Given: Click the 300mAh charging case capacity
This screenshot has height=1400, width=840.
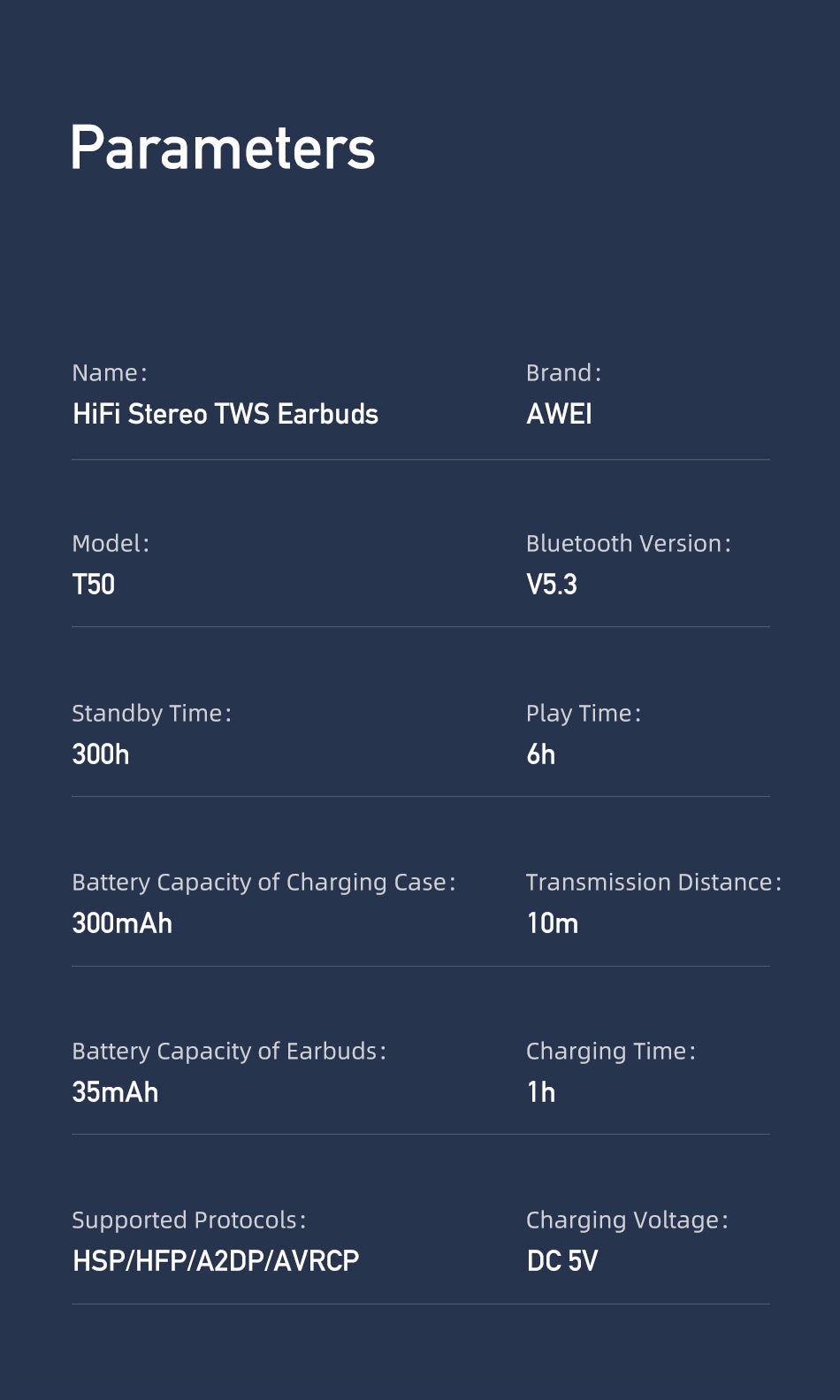Looking at the screenshot, I should pos(122,923).
